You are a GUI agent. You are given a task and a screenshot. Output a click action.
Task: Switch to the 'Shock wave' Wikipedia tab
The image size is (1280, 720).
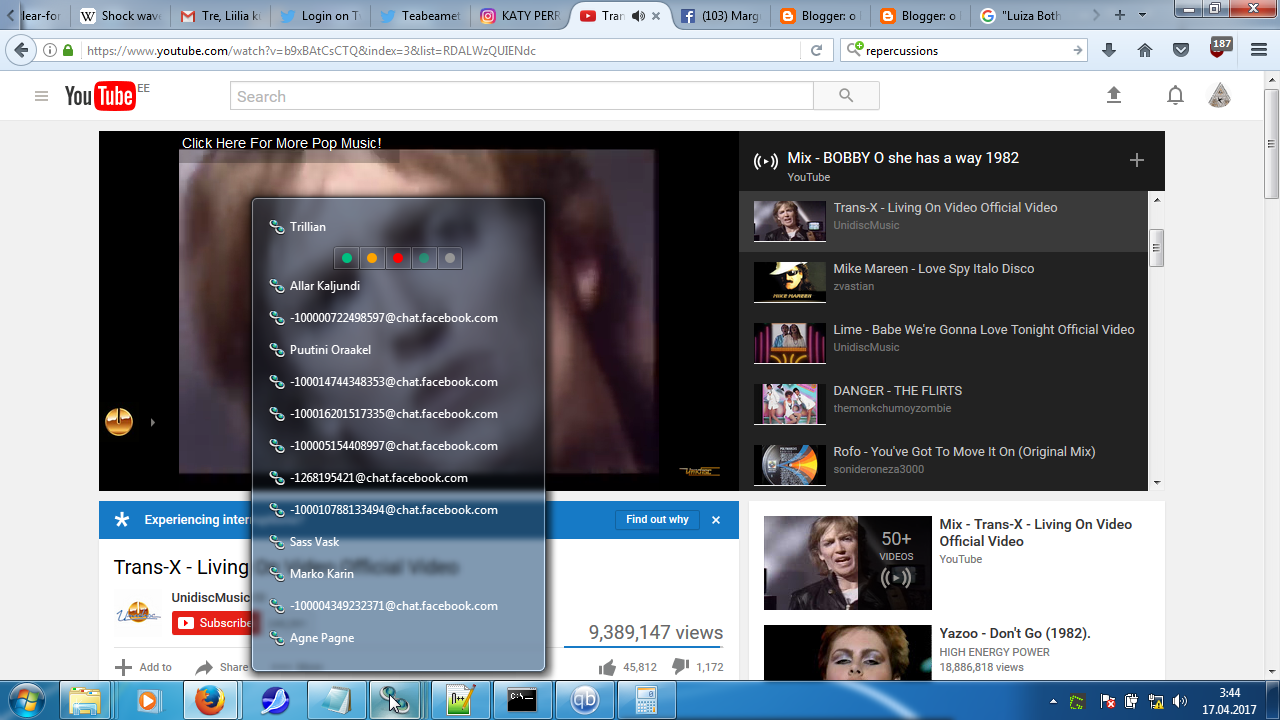(x=120, y=16)
